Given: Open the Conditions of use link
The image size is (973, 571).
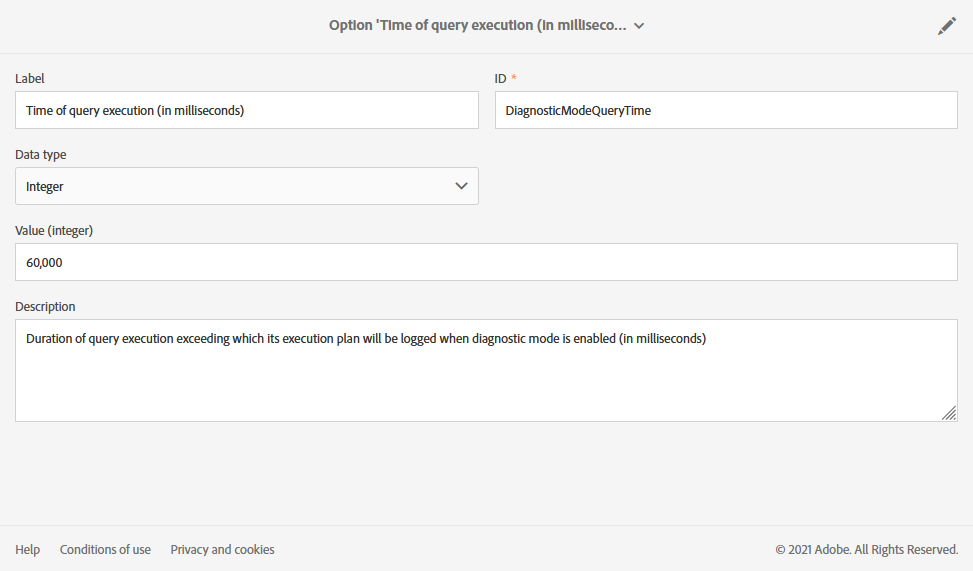Looking at the screenshot, I should 105,549.
